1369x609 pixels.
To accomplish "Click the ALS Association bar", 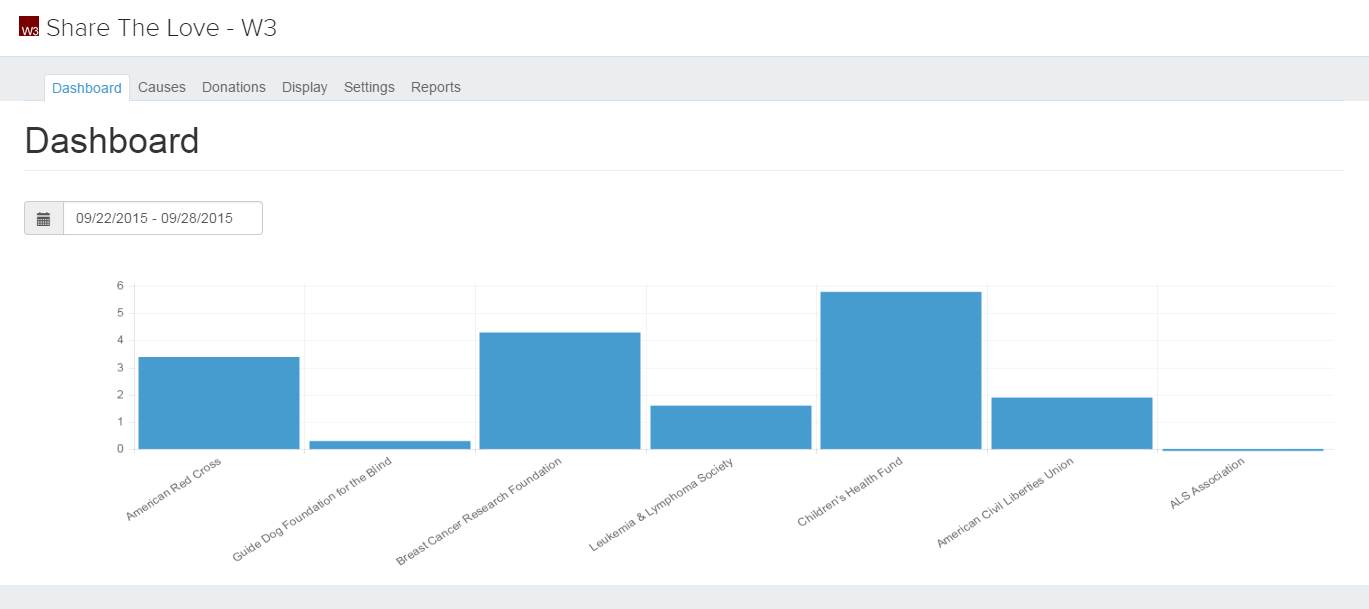I will (x=1243, y=450).
